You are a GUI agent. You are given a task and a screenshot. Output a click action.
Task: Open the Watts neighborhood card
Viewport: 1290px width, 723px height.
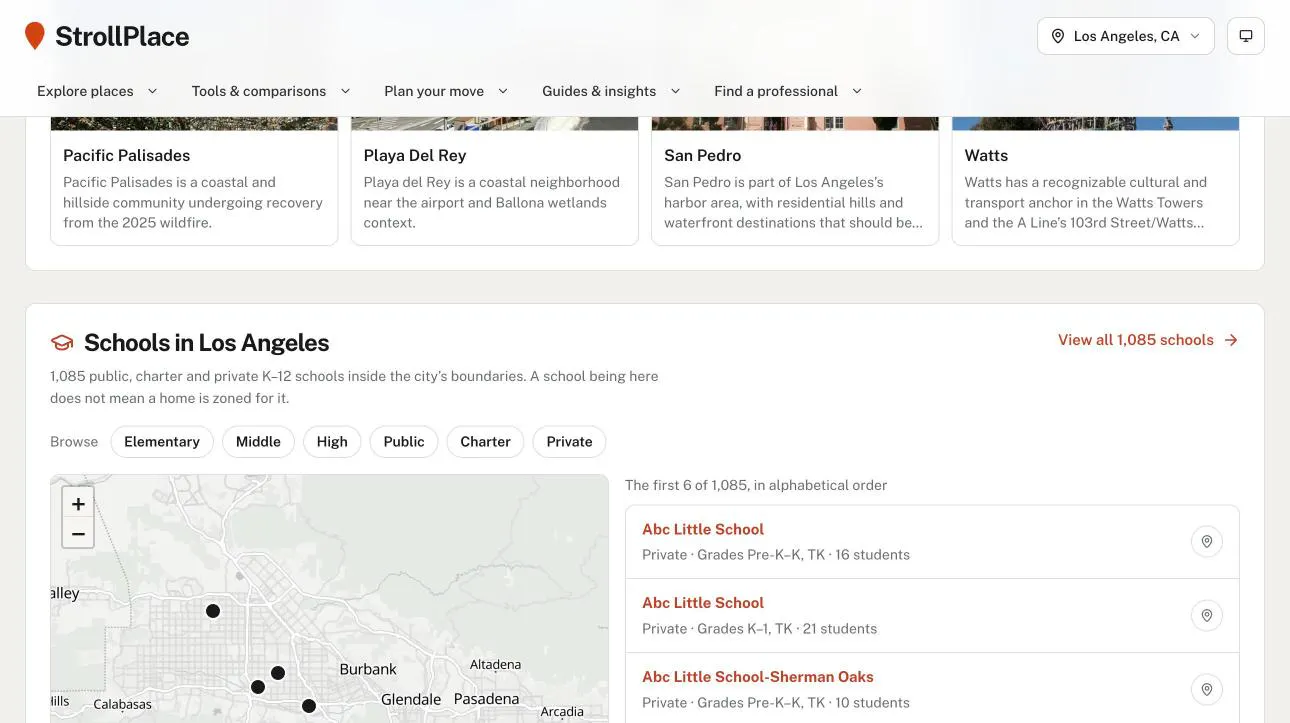[1096, 181]
